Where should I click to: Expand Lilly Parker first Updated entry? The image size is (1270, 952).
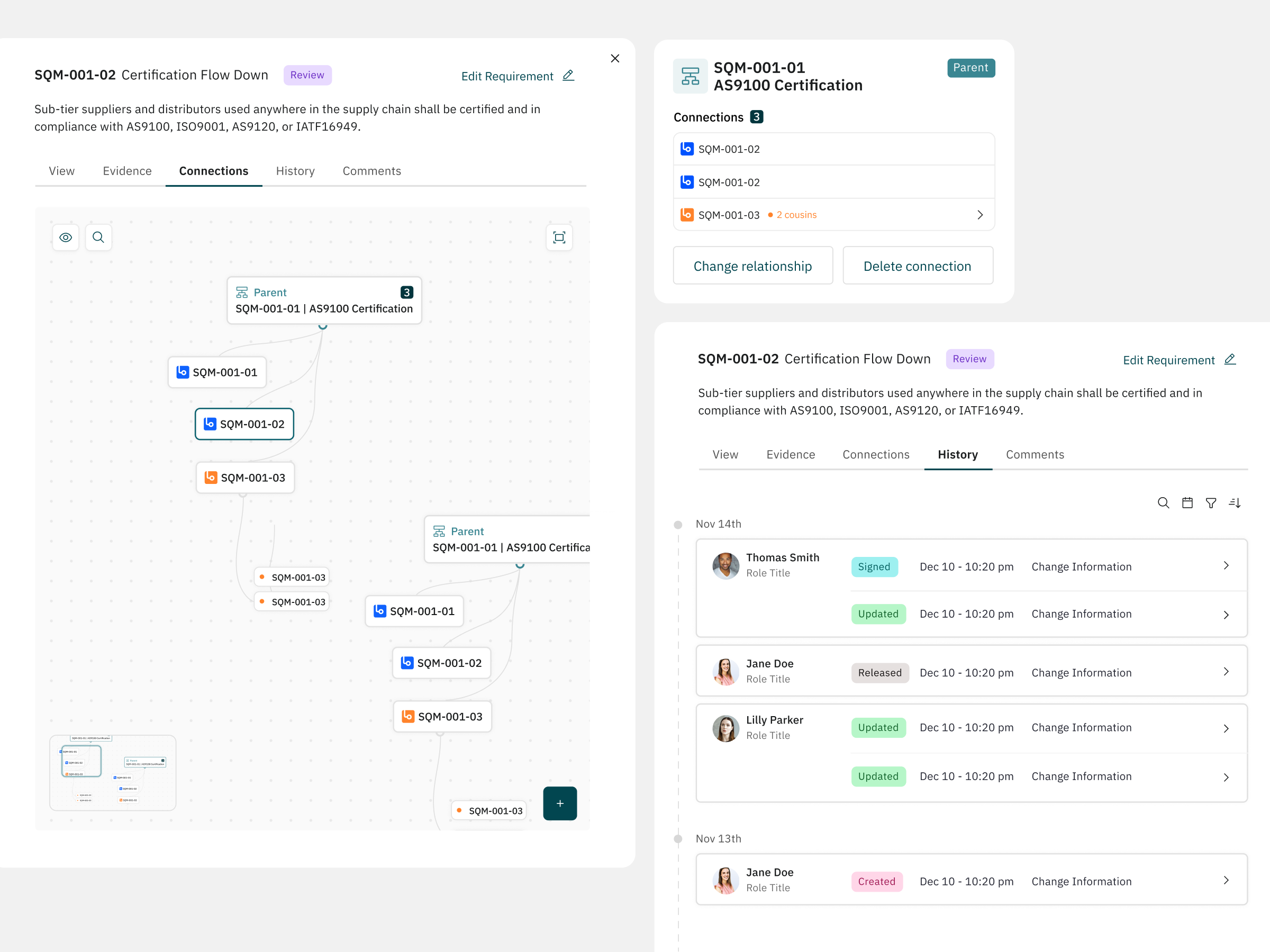[x=1226, y=728]
